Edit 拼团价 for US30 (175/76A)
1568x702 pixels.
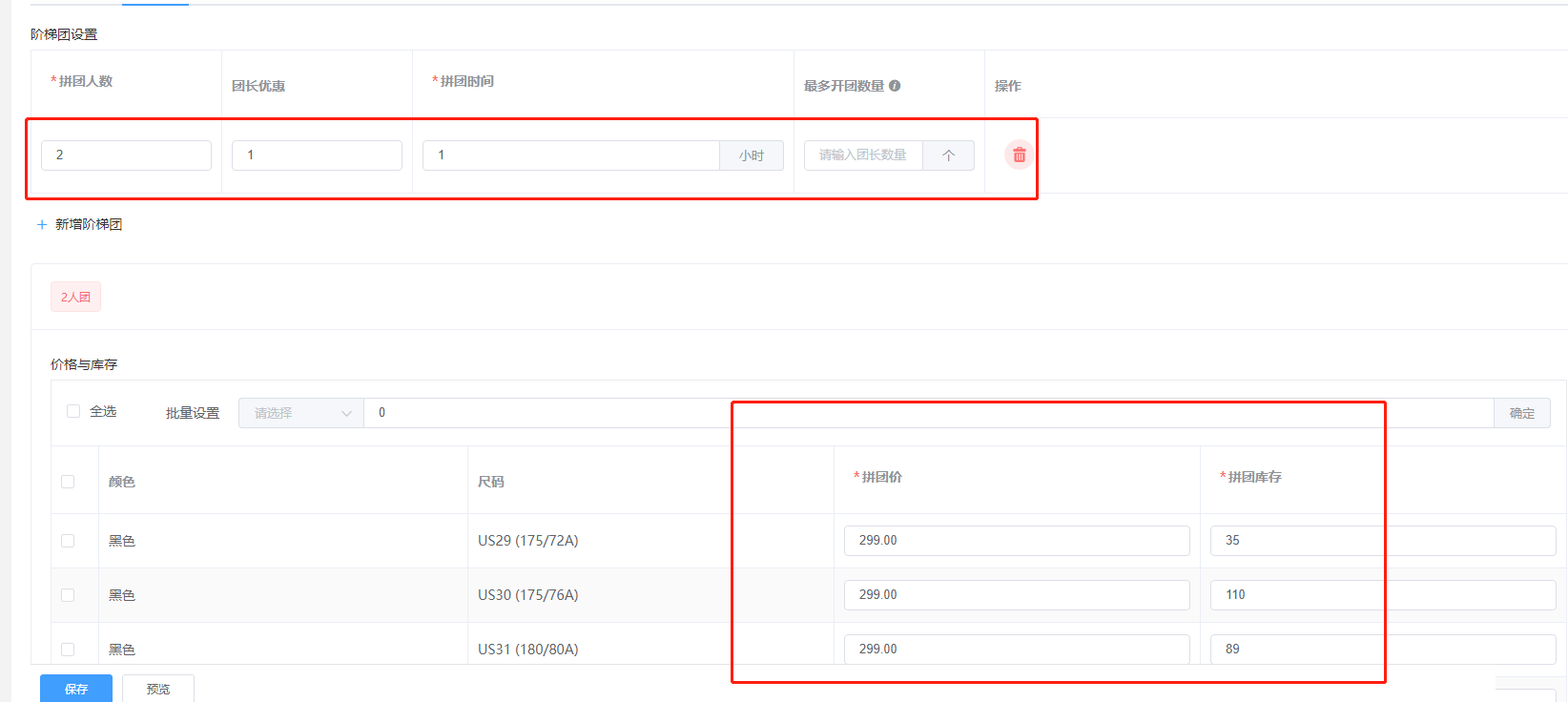coord(1017,595)
